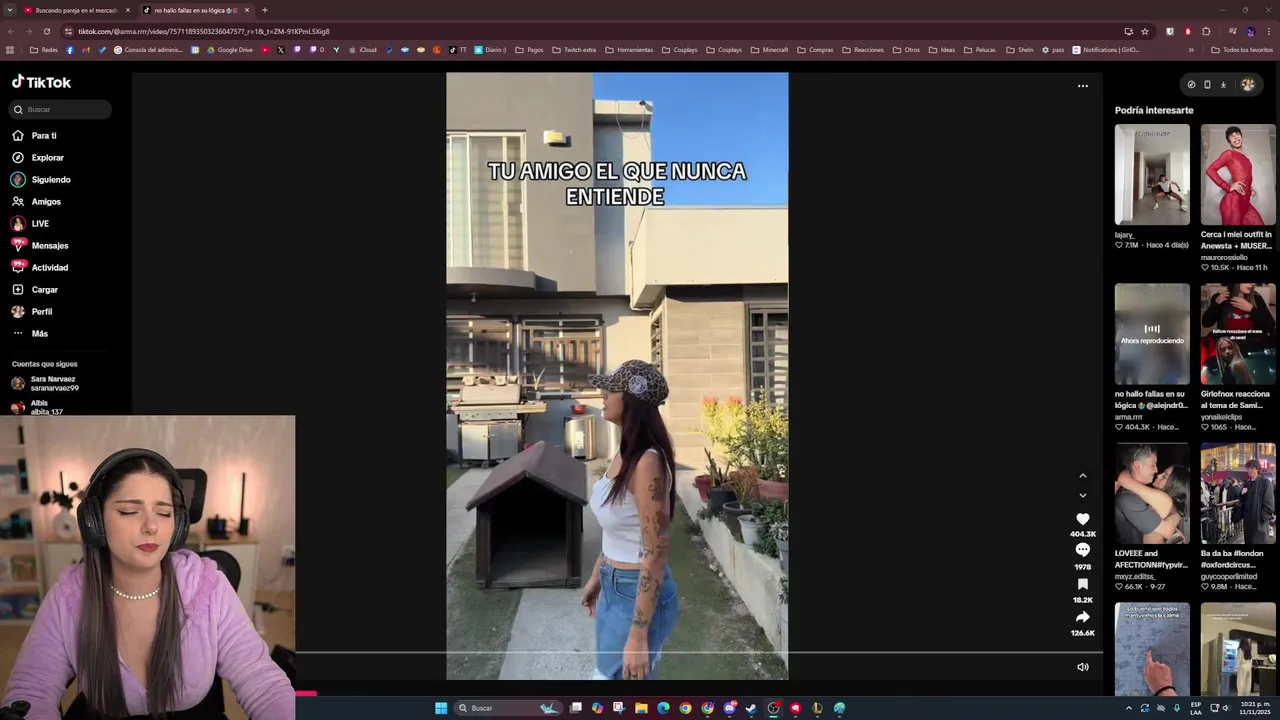Go to next video chevron down

point(1082,495)
